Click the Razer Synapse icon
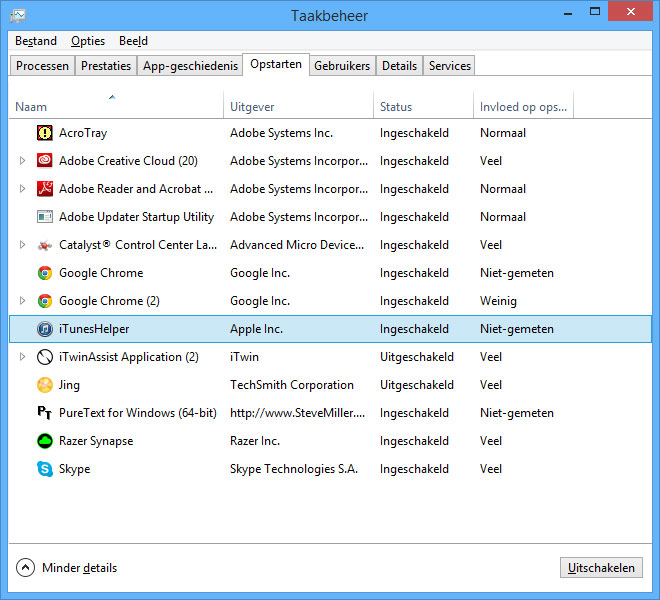This screenshot has height=600, width=660. [45, 441]
